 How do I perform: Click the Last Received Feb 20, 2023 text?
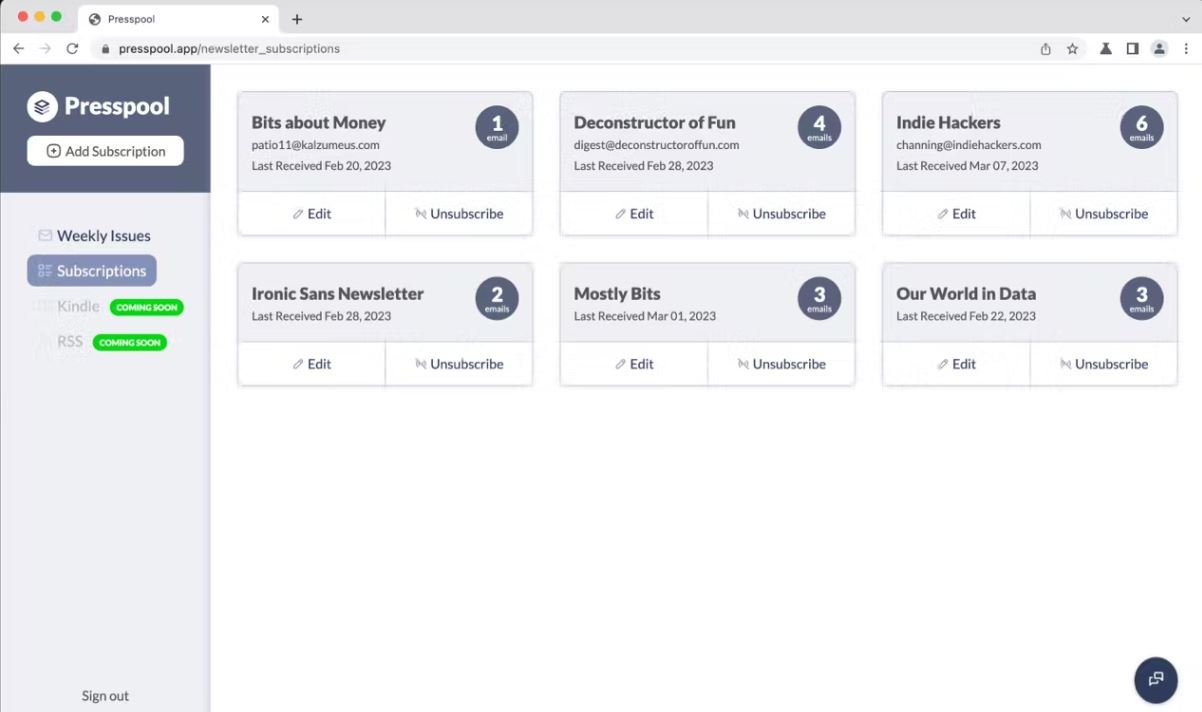321,166
